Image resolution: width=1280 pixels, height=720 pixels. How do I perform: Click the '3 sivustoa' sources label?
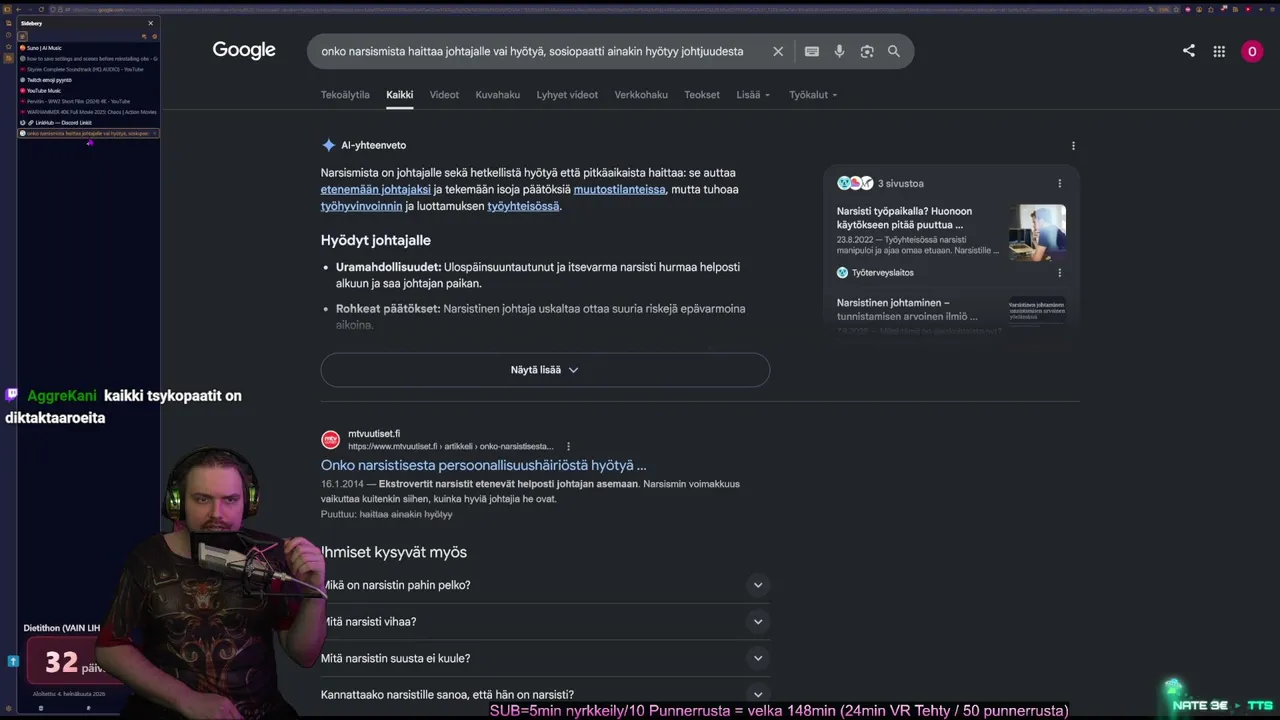click(x=901, y=184)
